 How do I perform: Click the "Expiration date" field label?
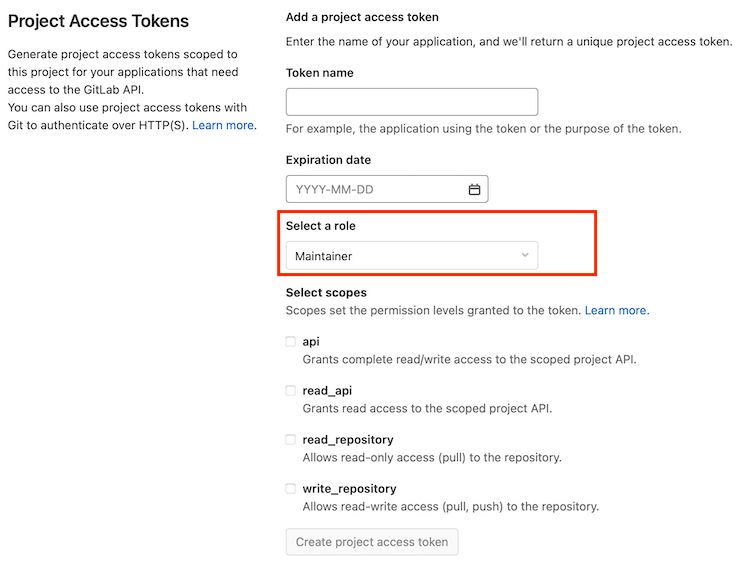pos(328,160)
